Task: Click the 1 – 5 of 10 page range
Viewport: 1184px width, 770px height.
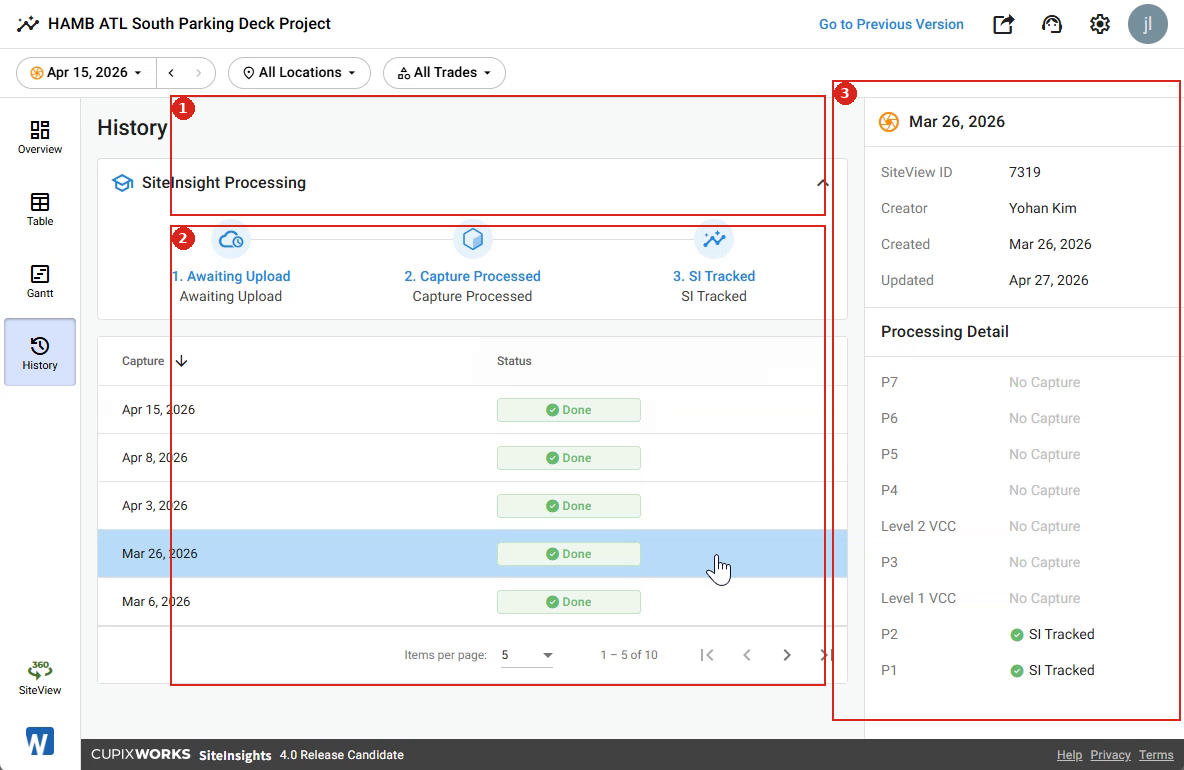Action: point(629,654)
